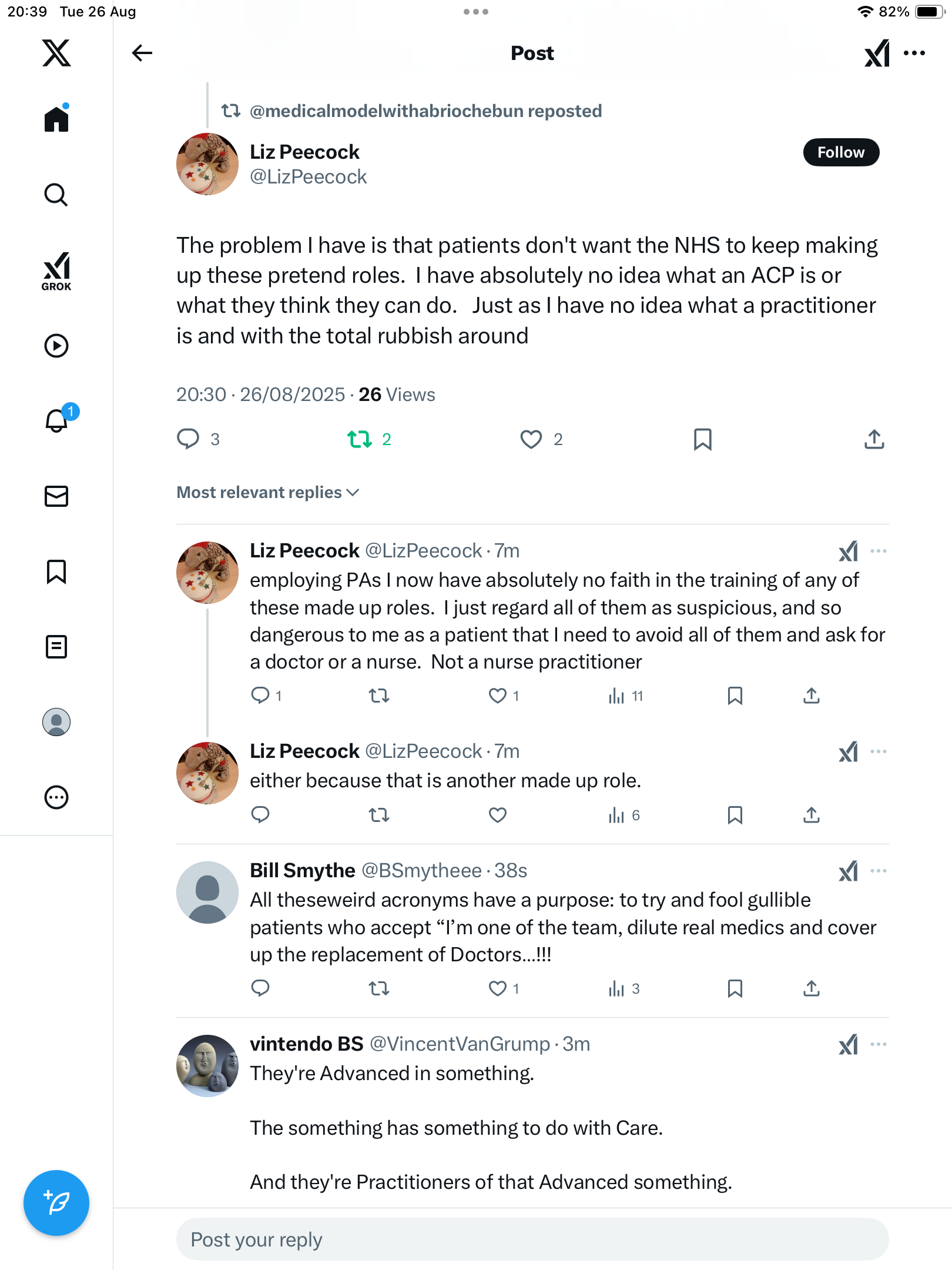Bookmark the main post

point(702,439)
